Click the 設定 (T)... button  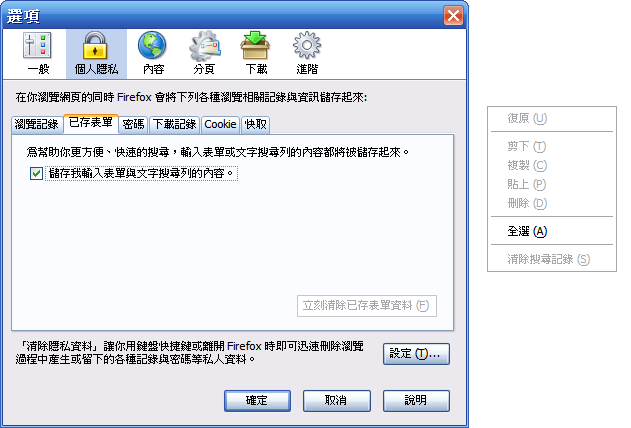coord(416,354)
